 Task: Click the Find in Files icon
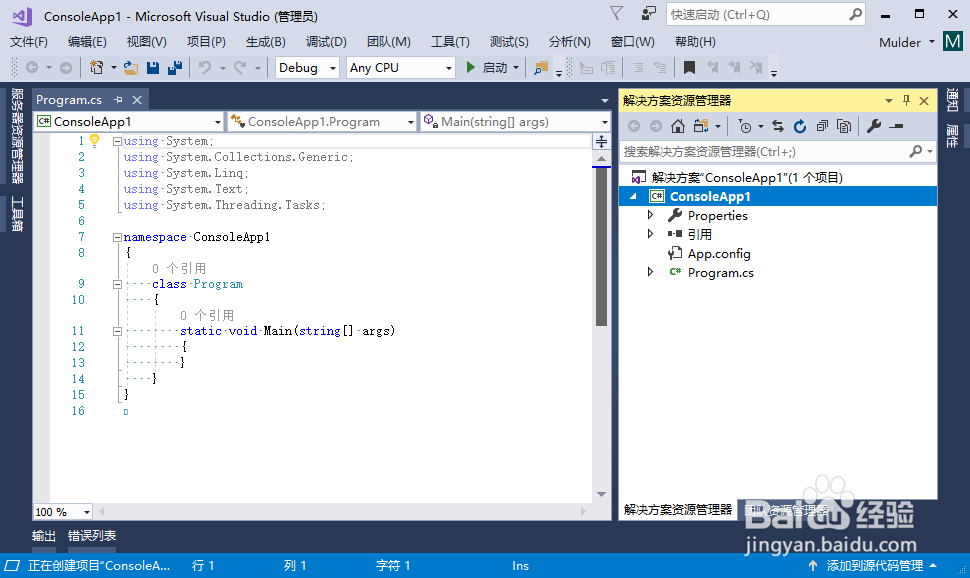point(541,67)
